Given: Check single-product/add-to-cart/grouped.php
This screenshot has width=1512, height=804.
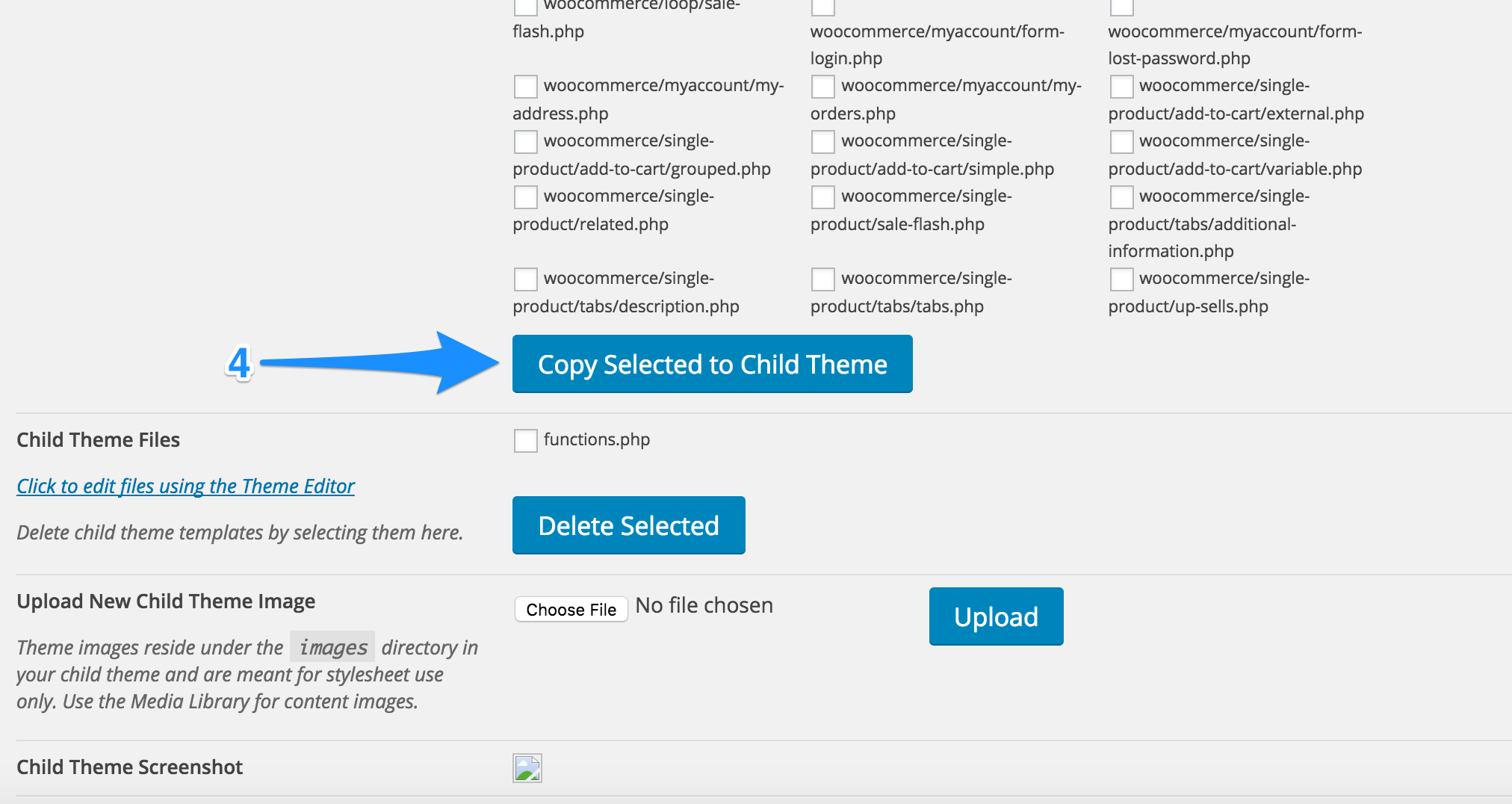Looking at the screenshot, I should (x=524, y=141).
